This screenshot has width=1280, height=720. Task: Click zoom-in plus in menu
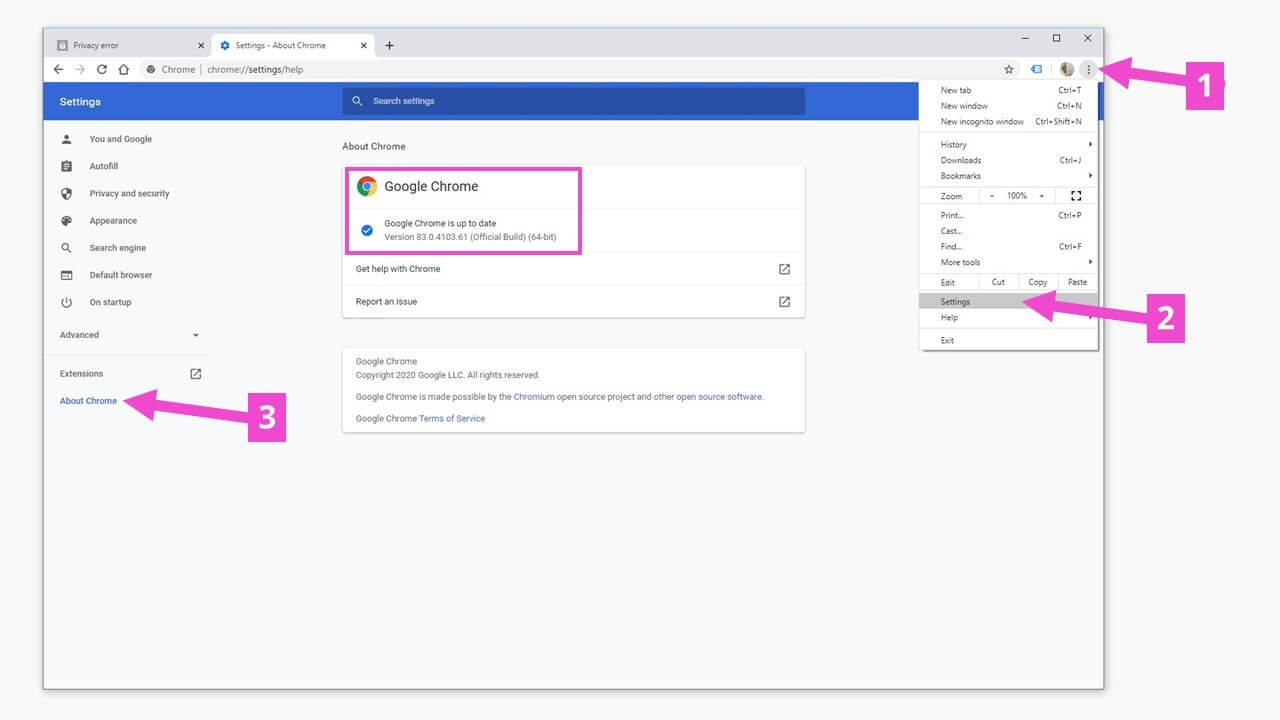[x=1041, y=196]
